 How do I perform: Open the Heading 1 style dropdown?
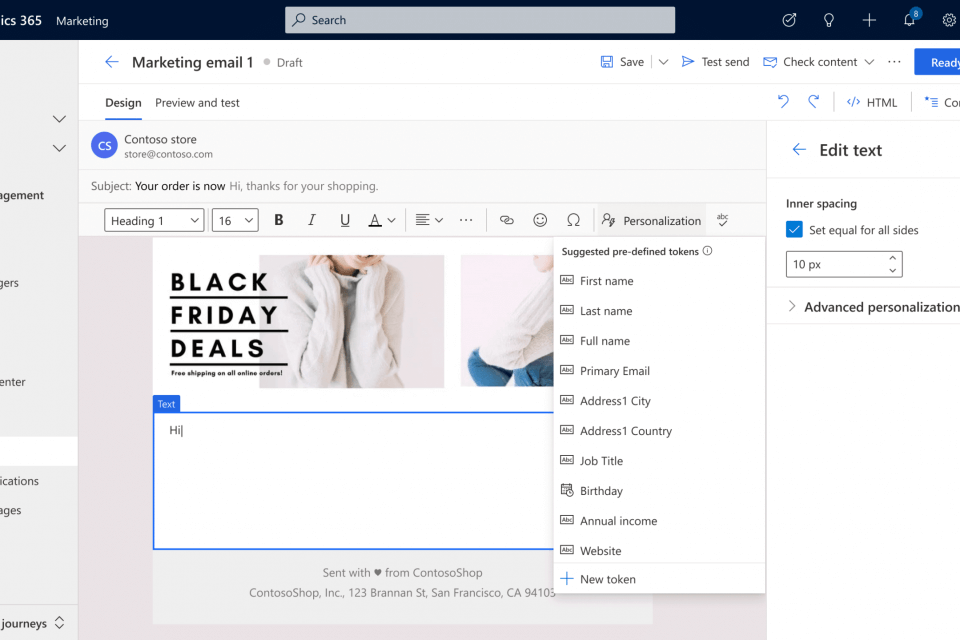154,221
